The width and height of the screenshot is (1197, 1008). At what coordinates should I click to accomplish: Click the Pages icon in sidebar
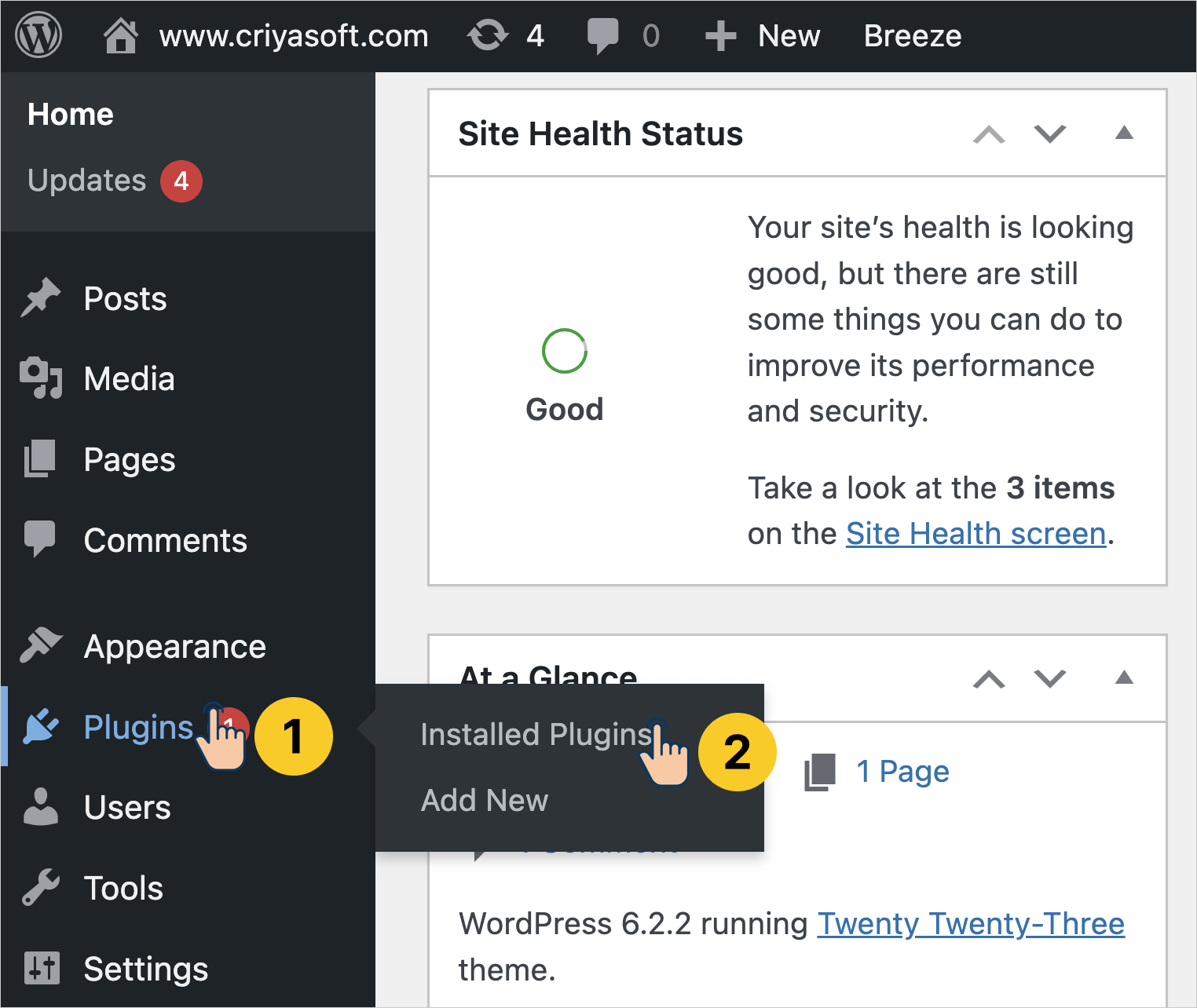[x=40, y=458]
